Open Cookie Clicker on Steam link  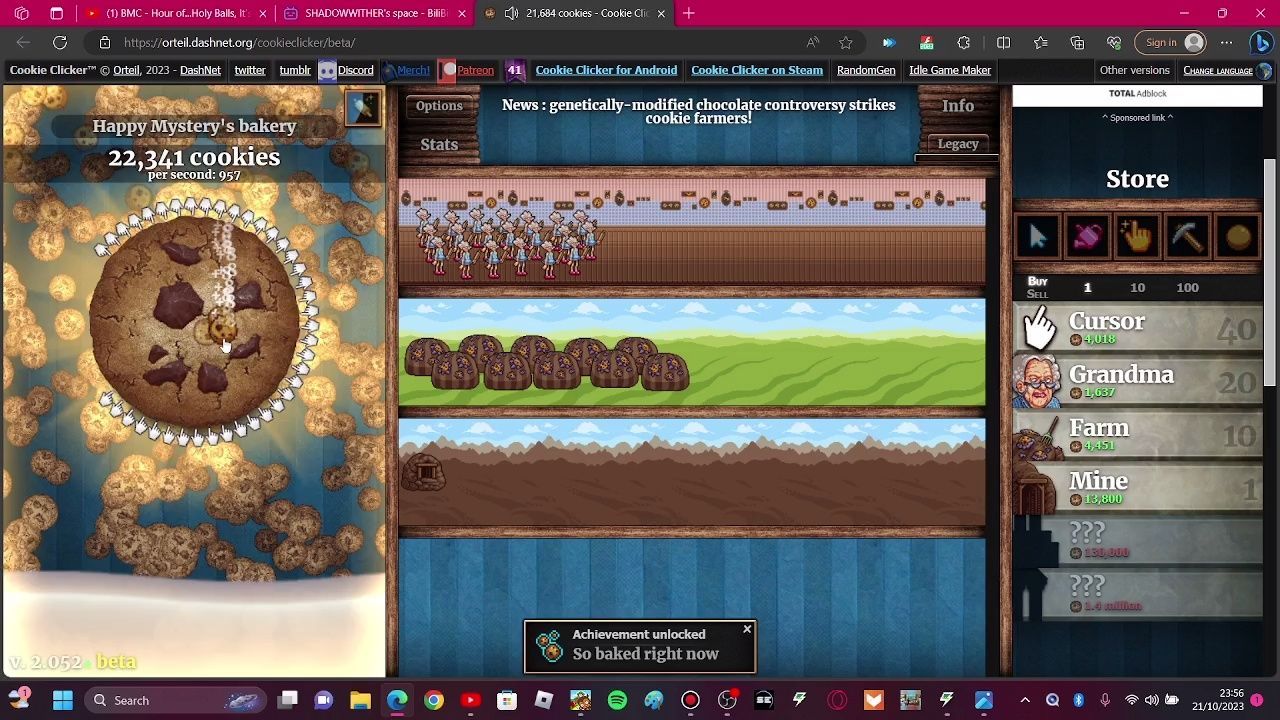click(757, 70)
